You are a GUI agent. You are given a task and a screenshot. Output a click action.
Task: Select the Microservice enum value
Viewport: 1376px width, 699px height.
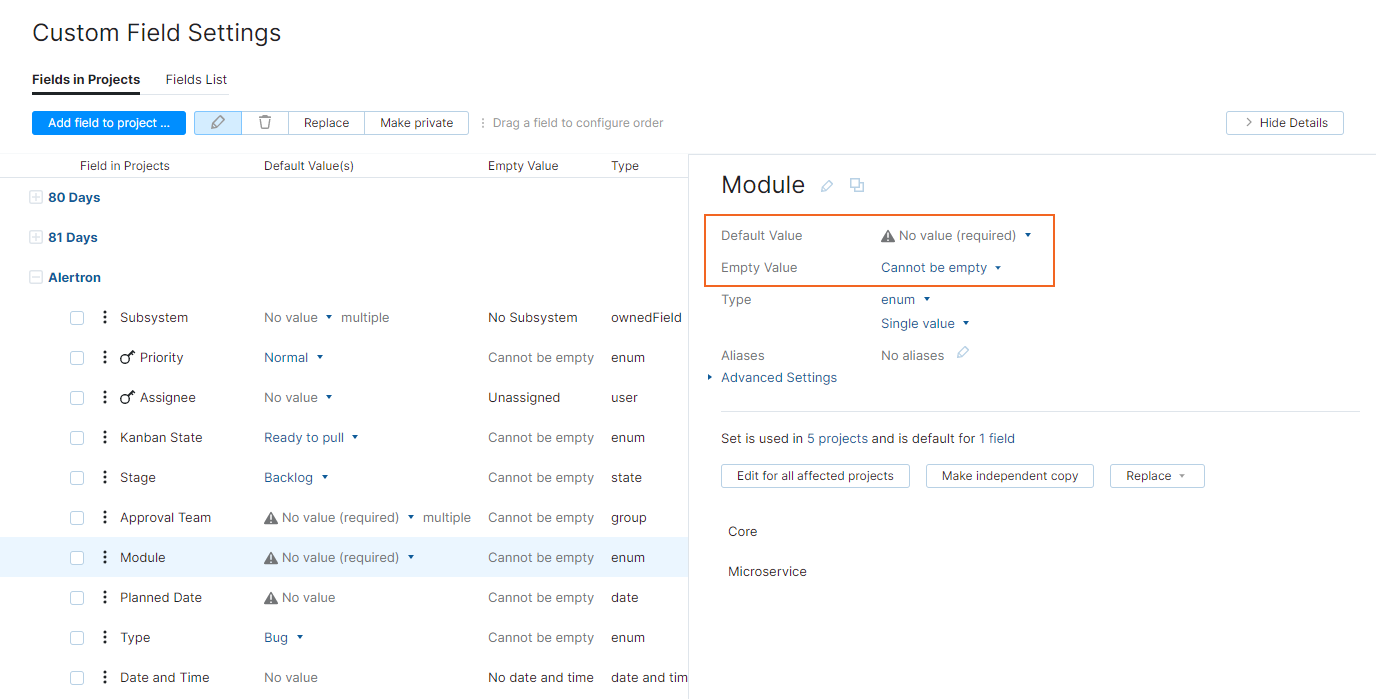point(767,572)
